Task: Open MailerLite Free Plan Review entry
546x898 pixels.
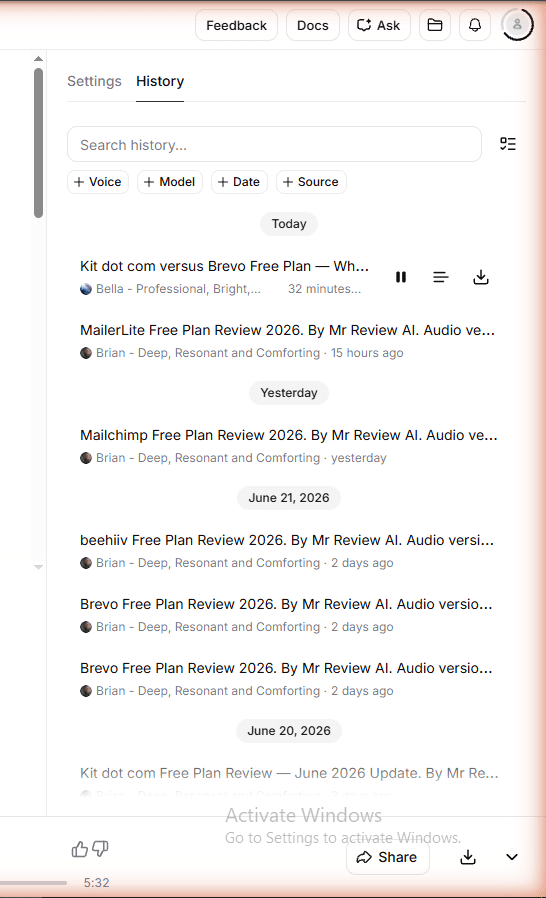Action: point(288,330)
